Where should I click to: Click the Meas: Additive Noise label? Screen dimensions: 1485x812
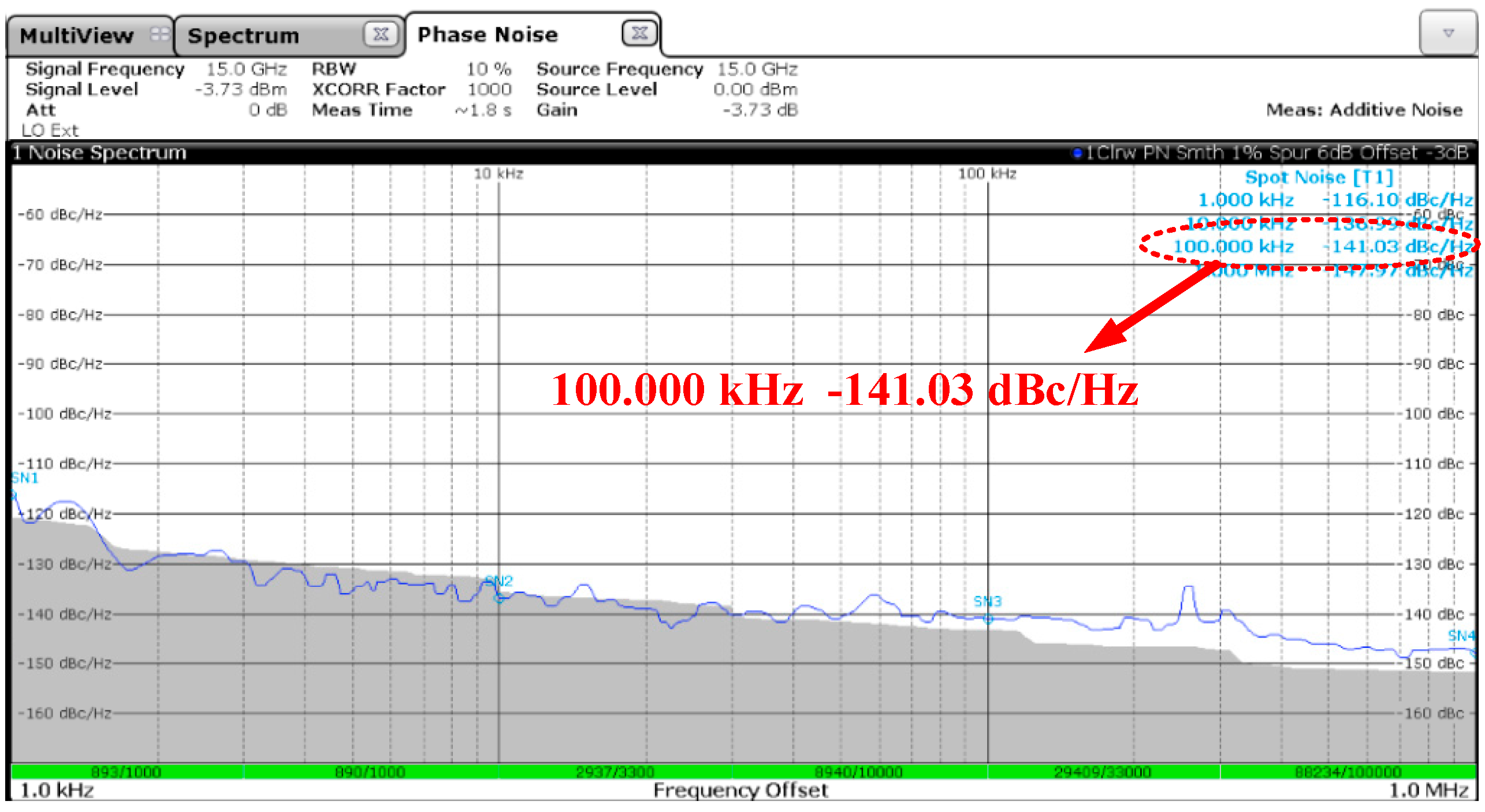click(x=1364, y=110)
